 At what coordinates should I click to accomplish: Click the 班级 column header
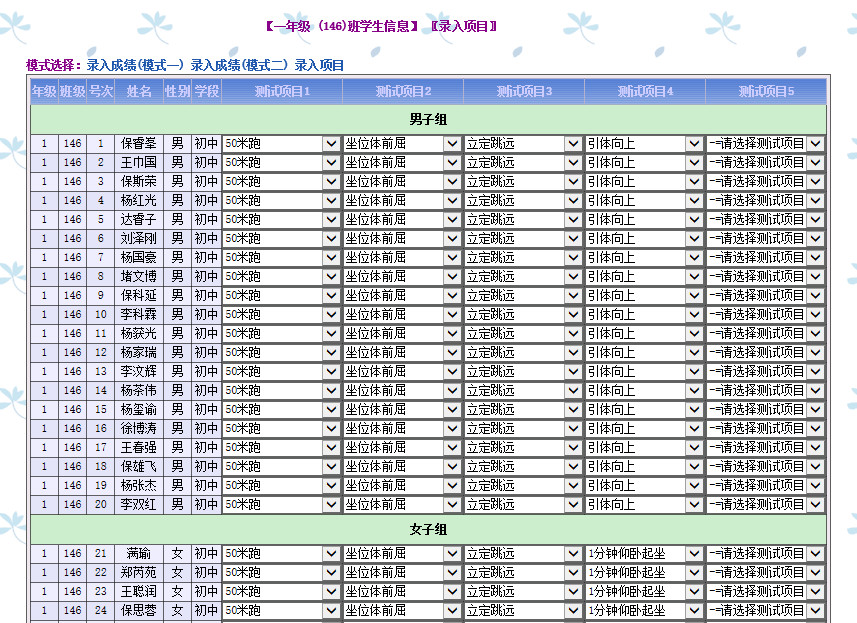(72, 91)
